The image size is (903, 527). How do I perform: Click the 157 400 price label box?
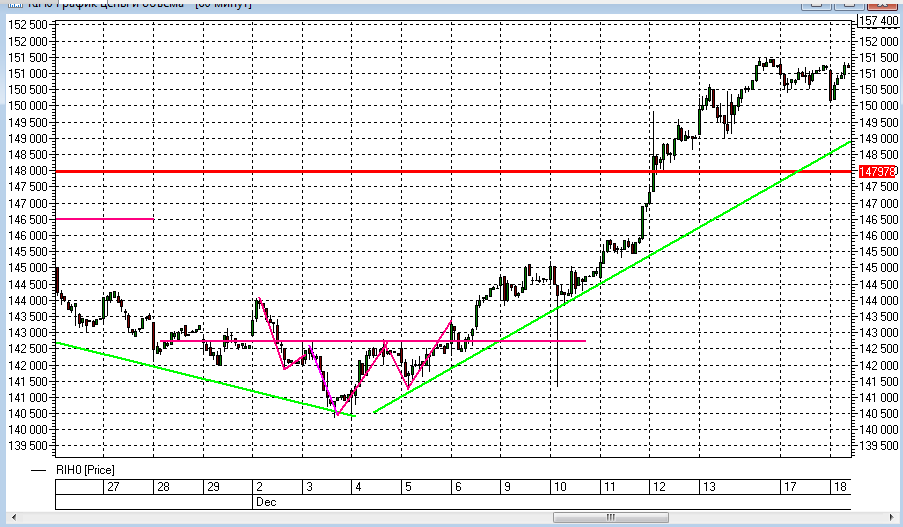(x=878, y=21)
